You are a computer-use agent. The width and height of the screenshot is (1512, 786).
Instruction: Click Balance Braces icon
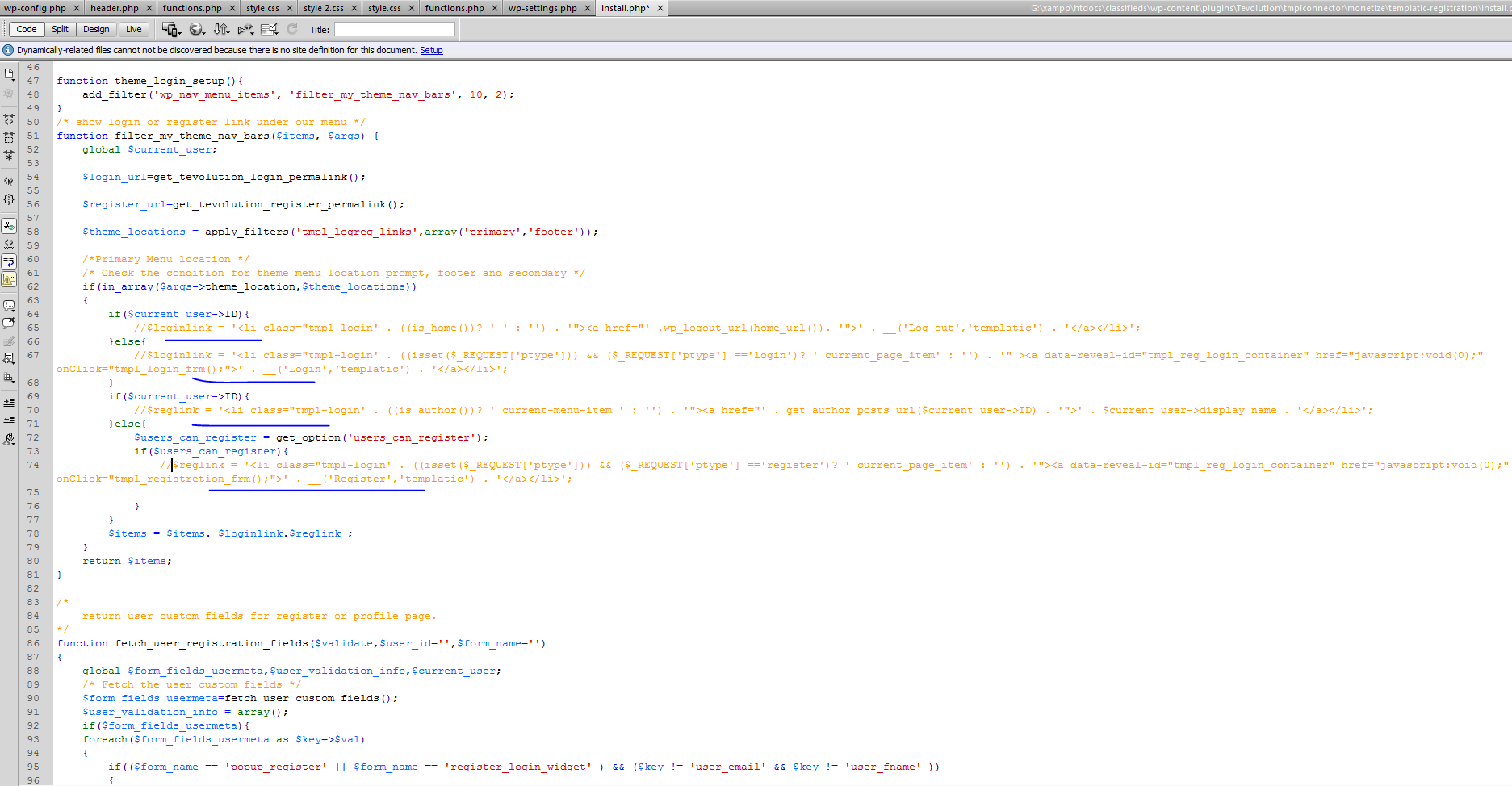tap(9, 199)
